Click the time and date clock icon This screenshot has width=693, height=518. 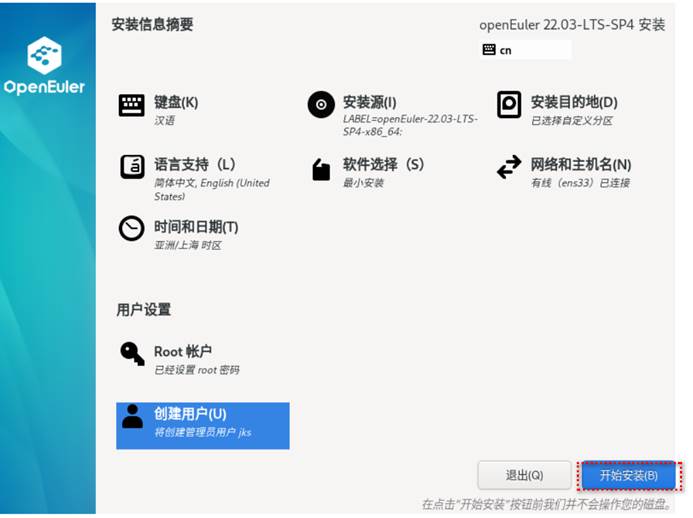click(131, 228)
